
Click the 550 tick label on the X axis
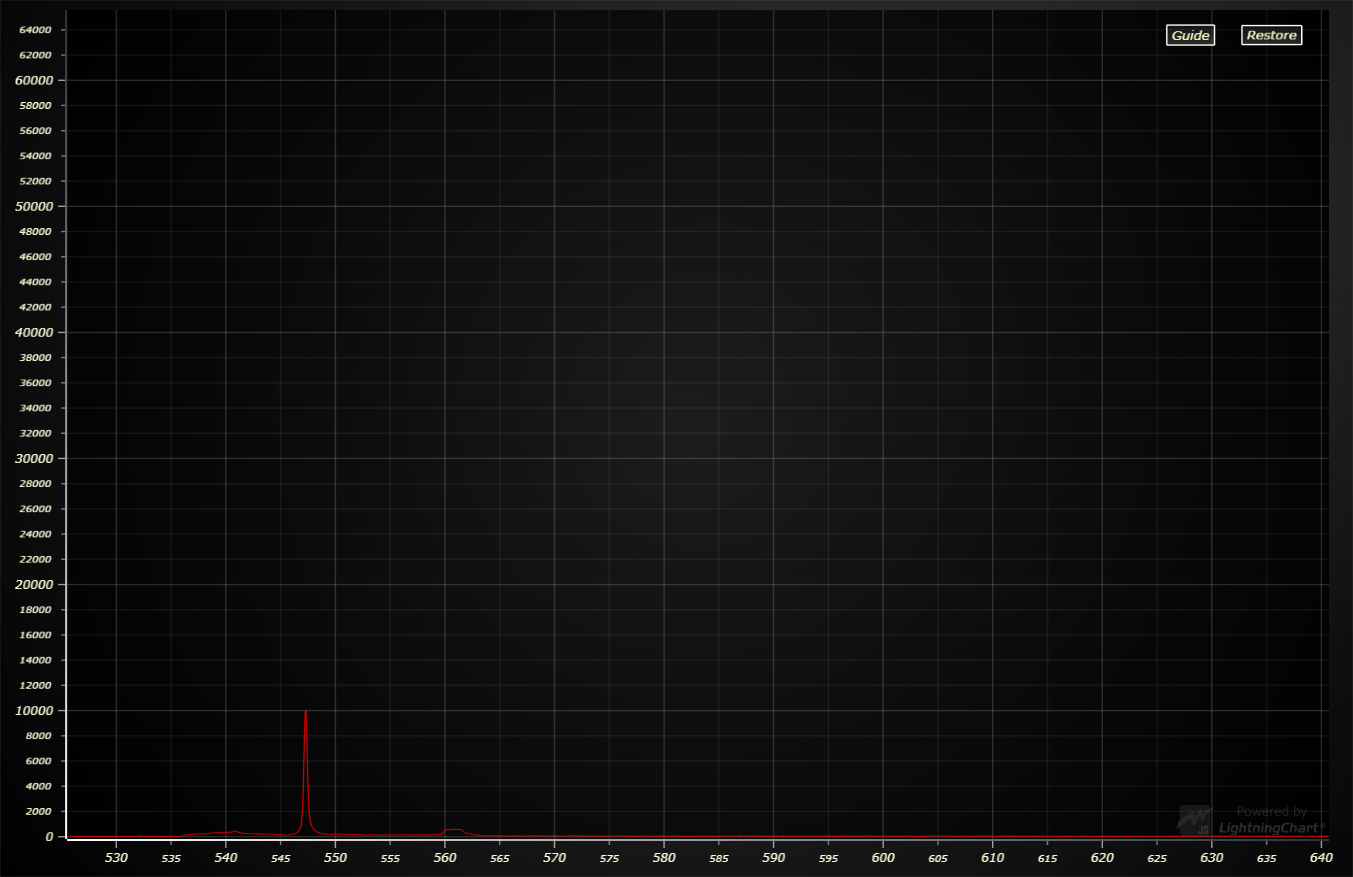click(336, 857)
